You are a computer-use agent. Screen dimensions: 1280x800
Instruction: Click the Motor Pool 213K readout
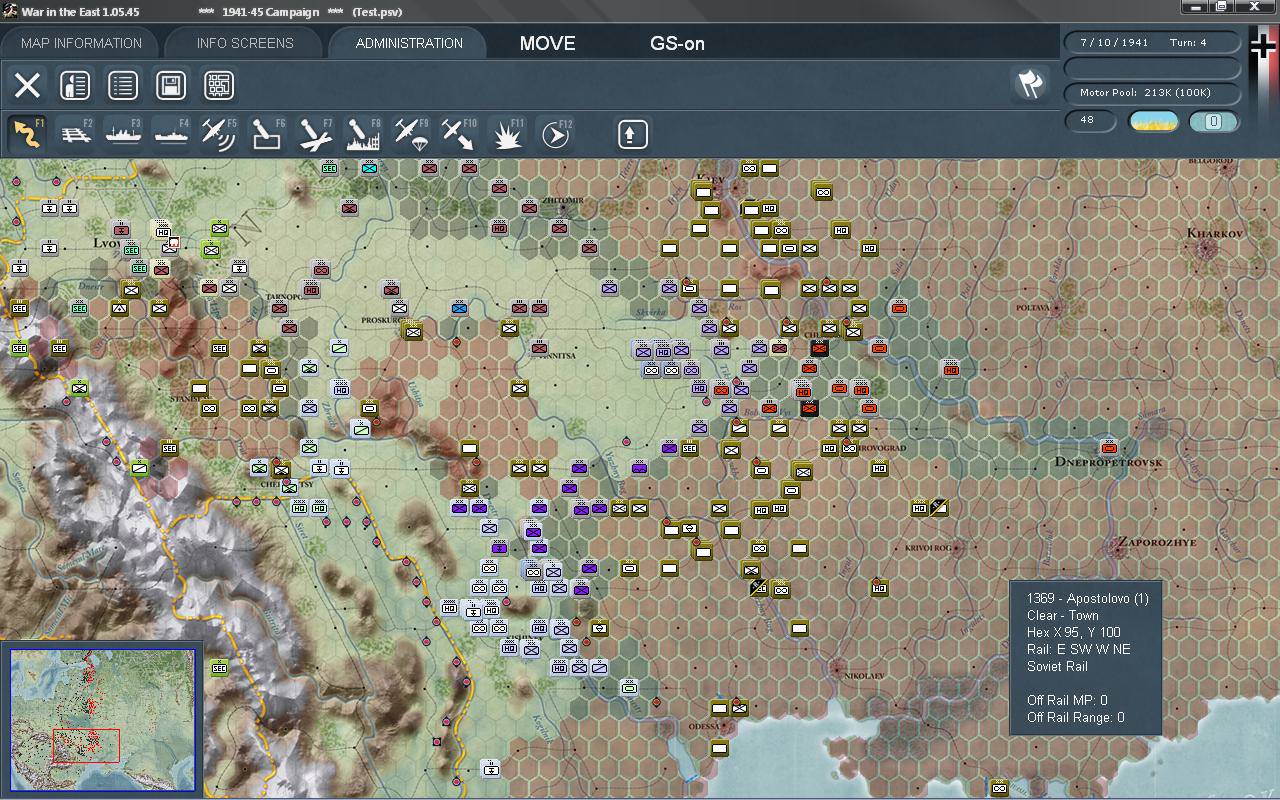click(1153, 93)
